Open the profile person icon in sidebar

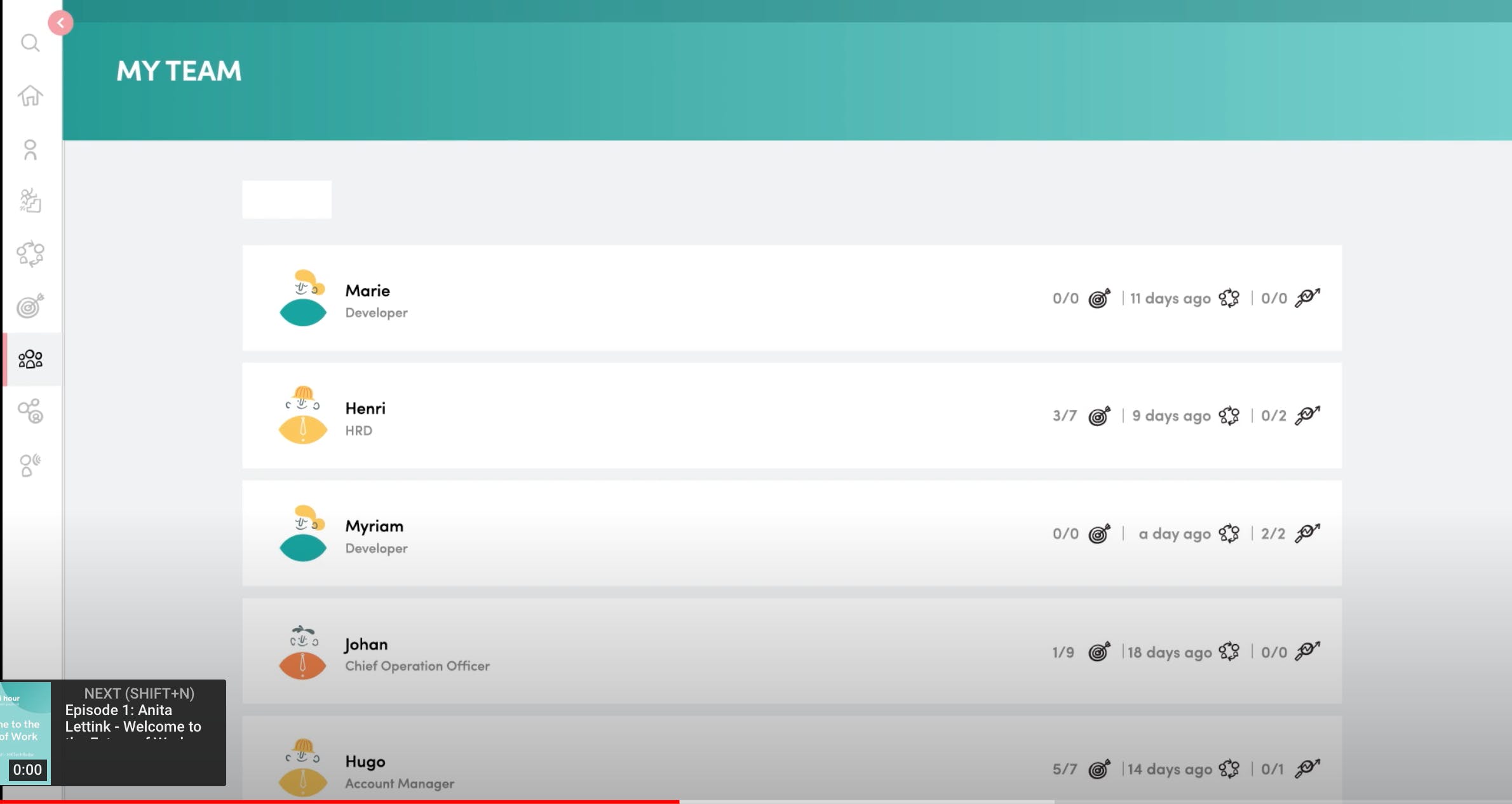pyautogui.click(x=30, y=150)
